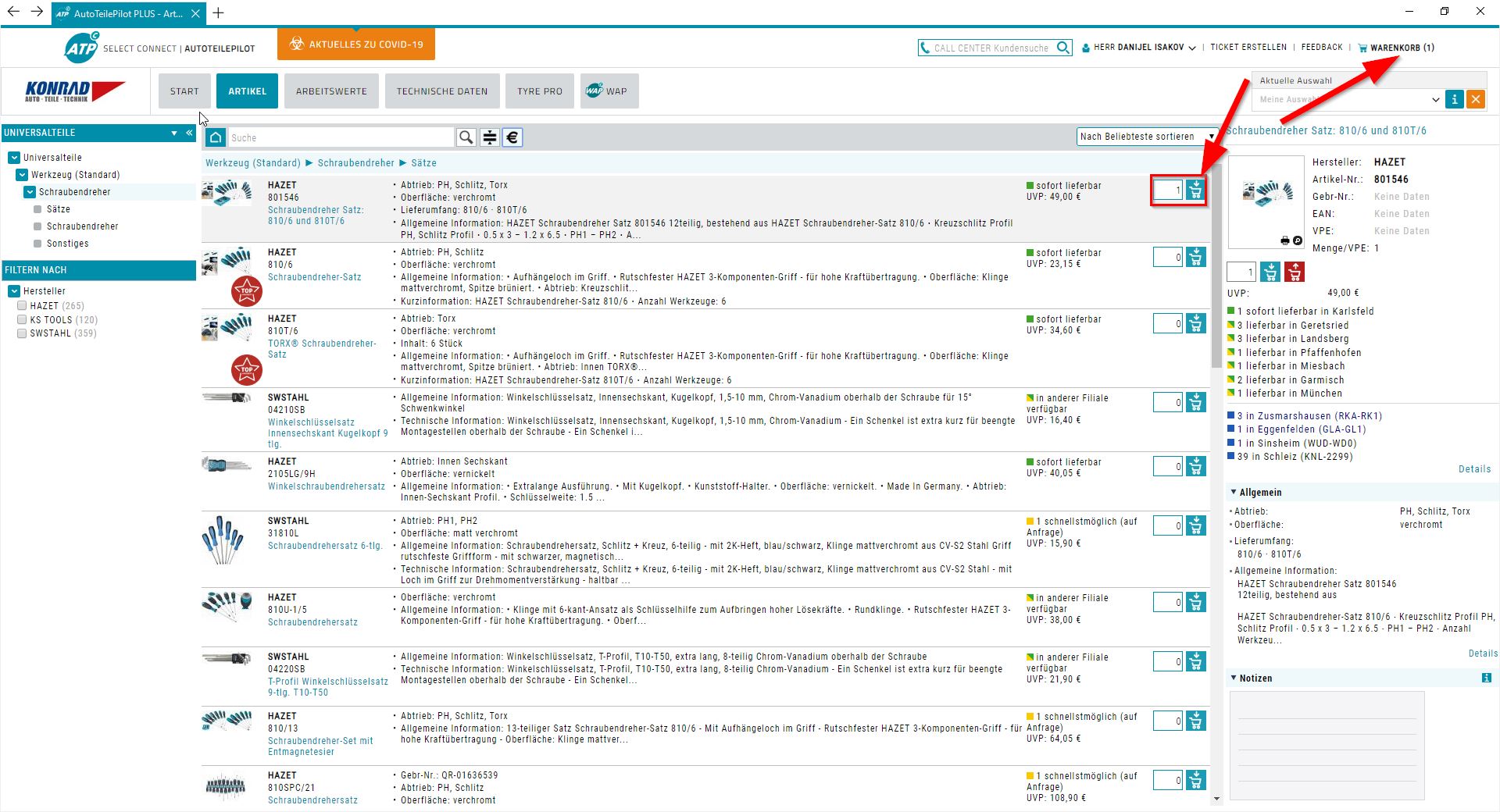Collapse the Werkzeug (Standard) tree node
This screenshot has height=812, width=1500.
[x=22, y=175]
